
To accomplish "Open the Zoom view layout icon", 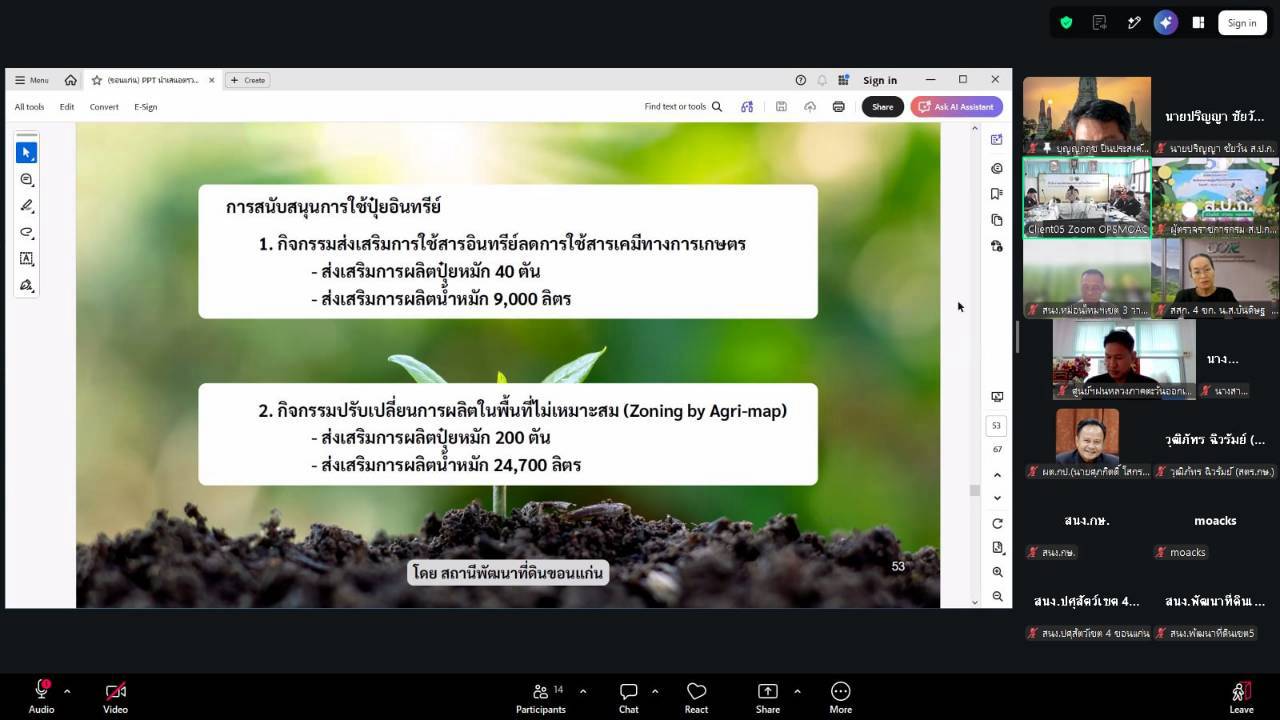I will click(1198, 22).
